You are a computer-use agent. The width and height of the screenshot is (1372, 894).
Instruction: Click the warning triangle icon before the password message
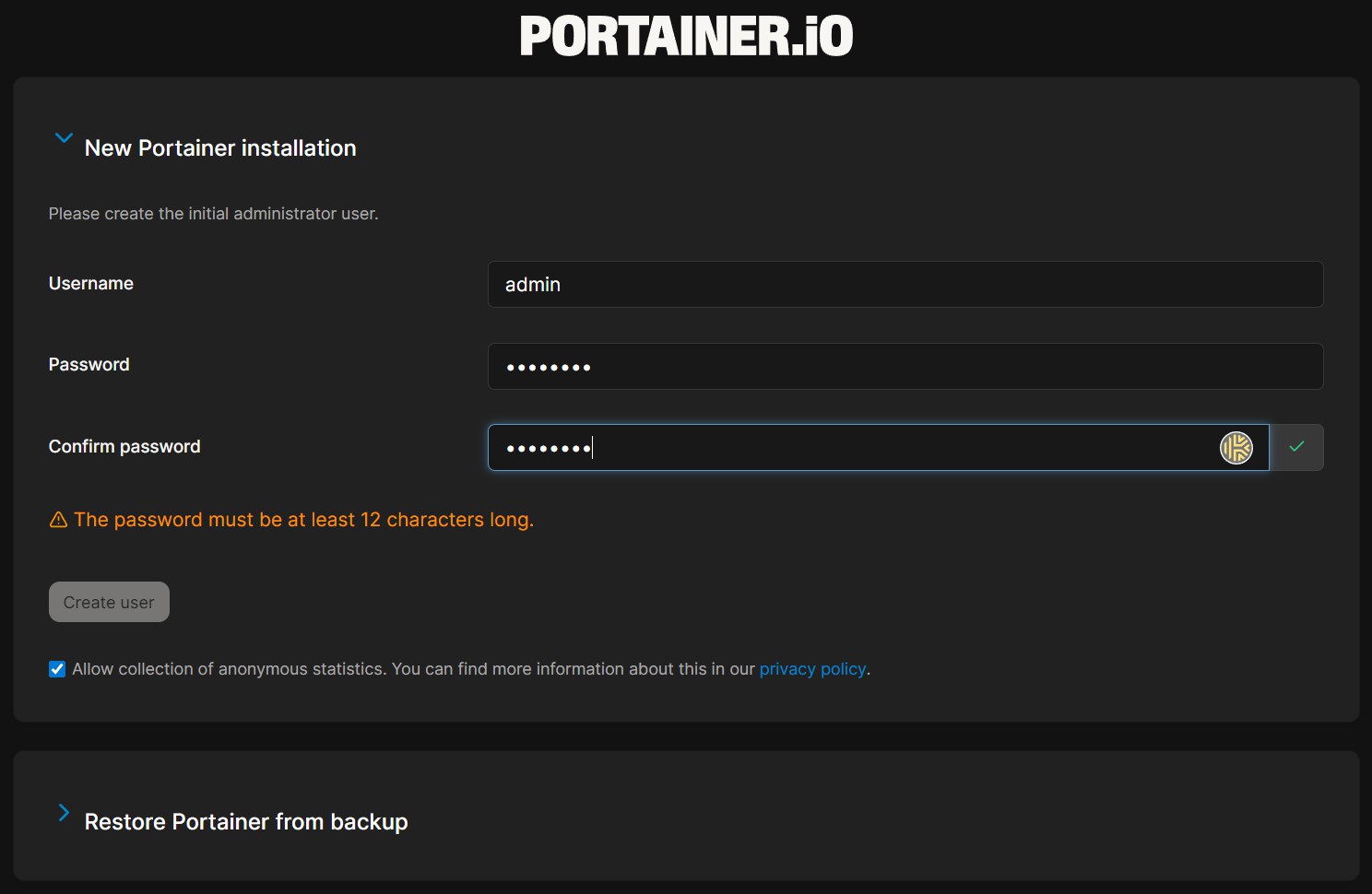click(x=58, y=519)
